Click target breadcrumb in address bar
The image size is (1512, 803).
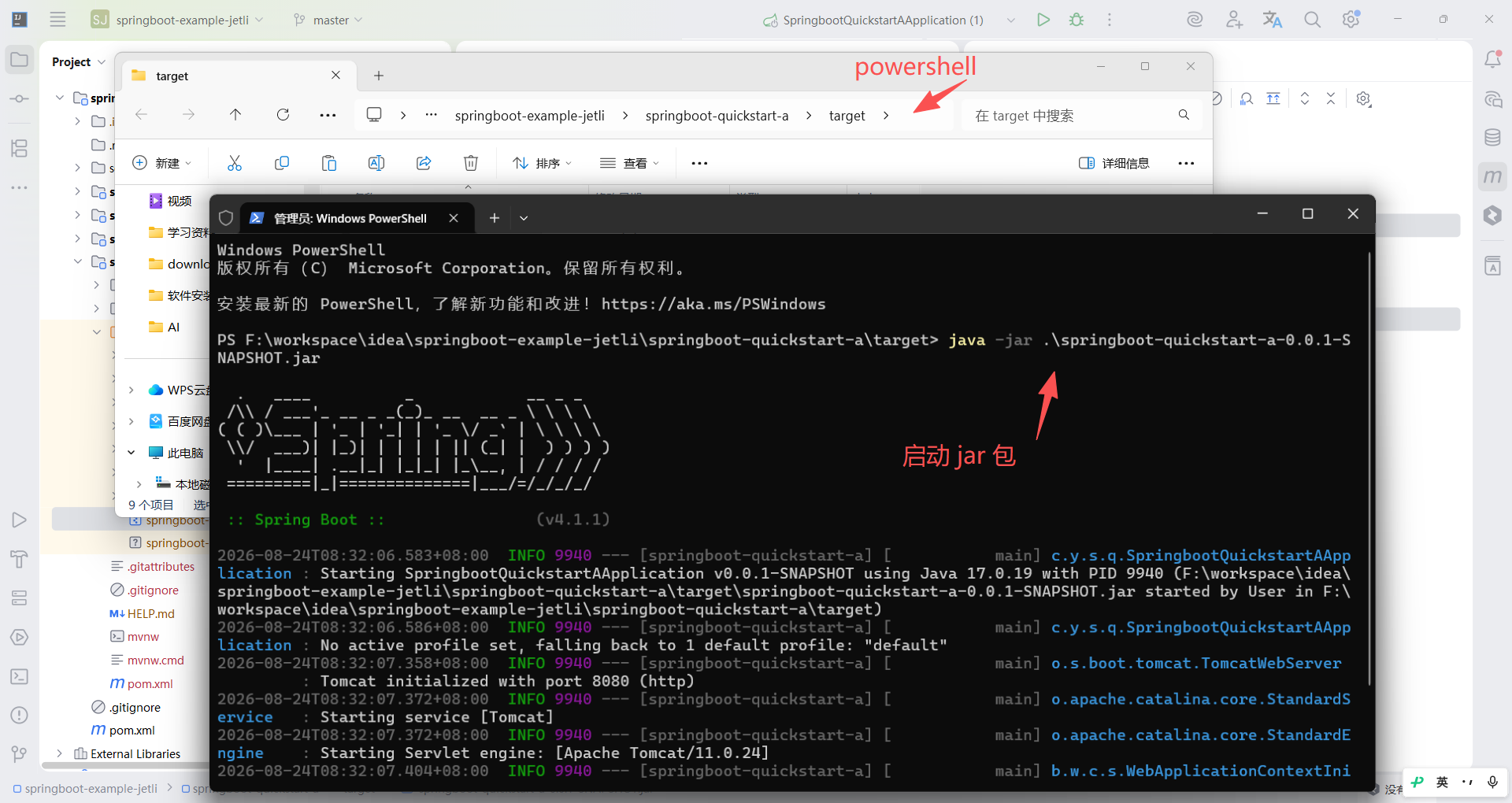pos(847,116)
